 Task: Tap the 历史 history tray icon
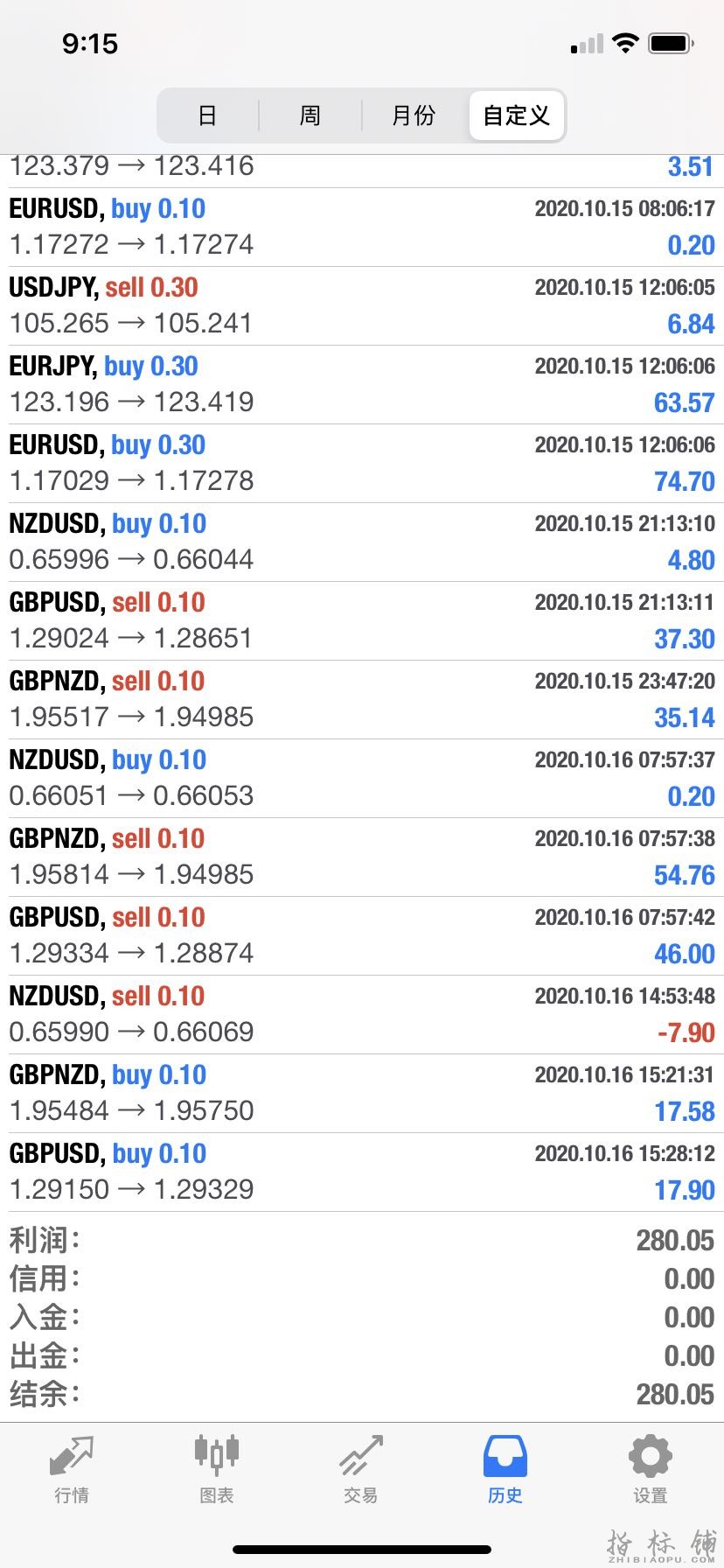click(505, 1457)
